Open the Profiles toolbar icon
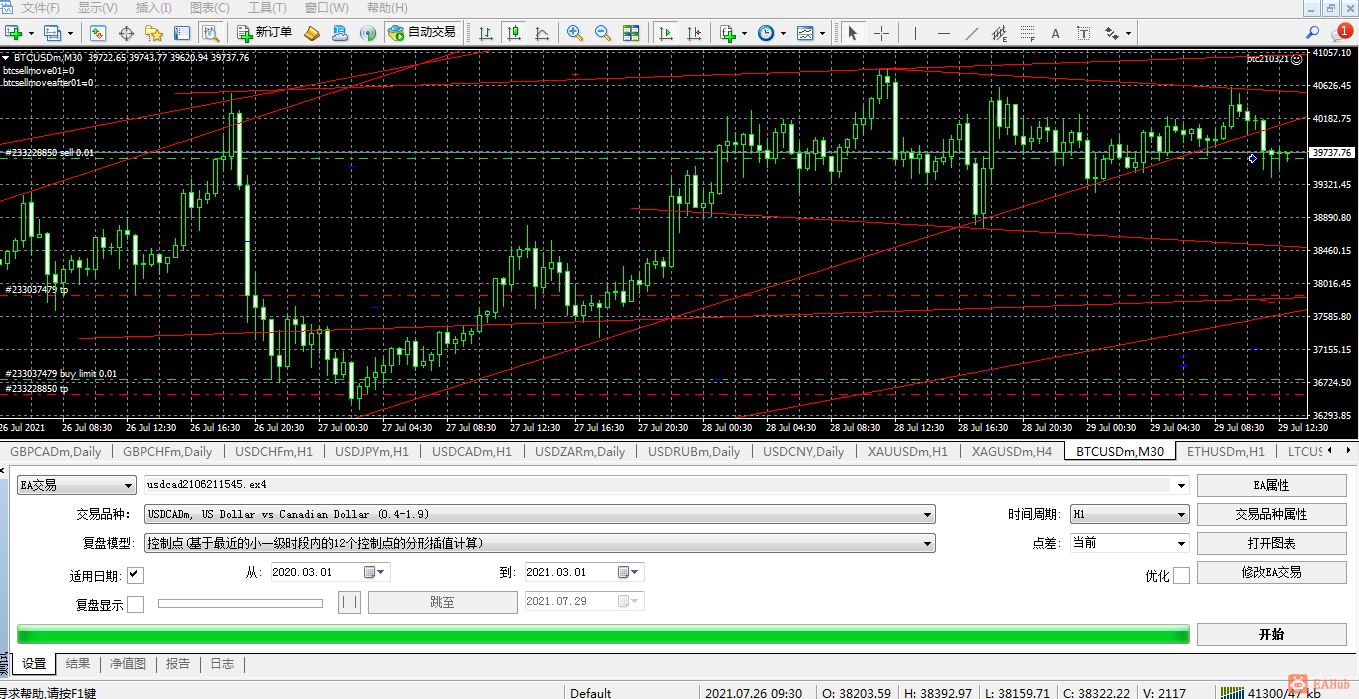Viewport: 1359px width, 699px height. pos(50,33)
